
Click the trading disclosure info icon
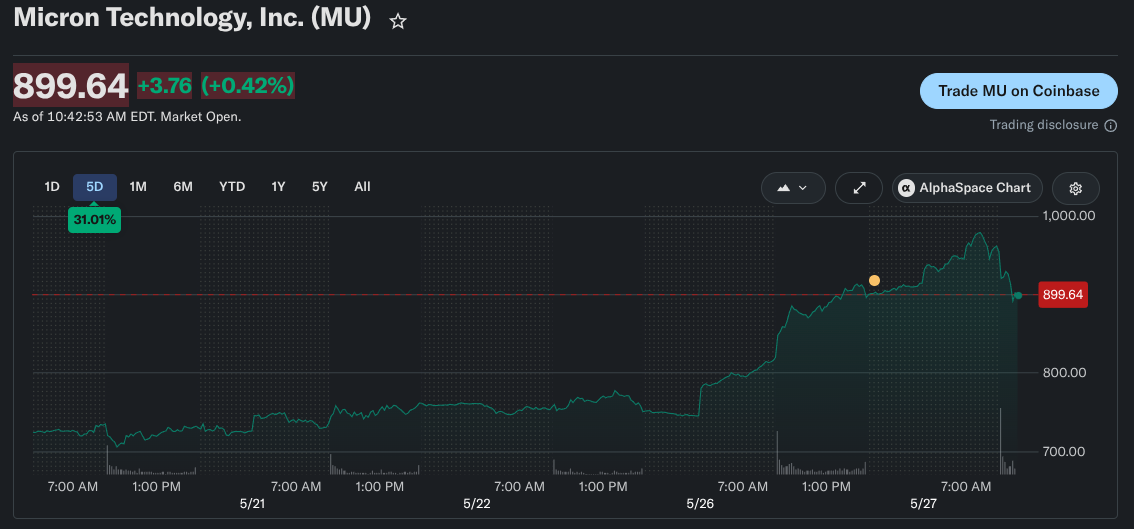point(1111,125)
